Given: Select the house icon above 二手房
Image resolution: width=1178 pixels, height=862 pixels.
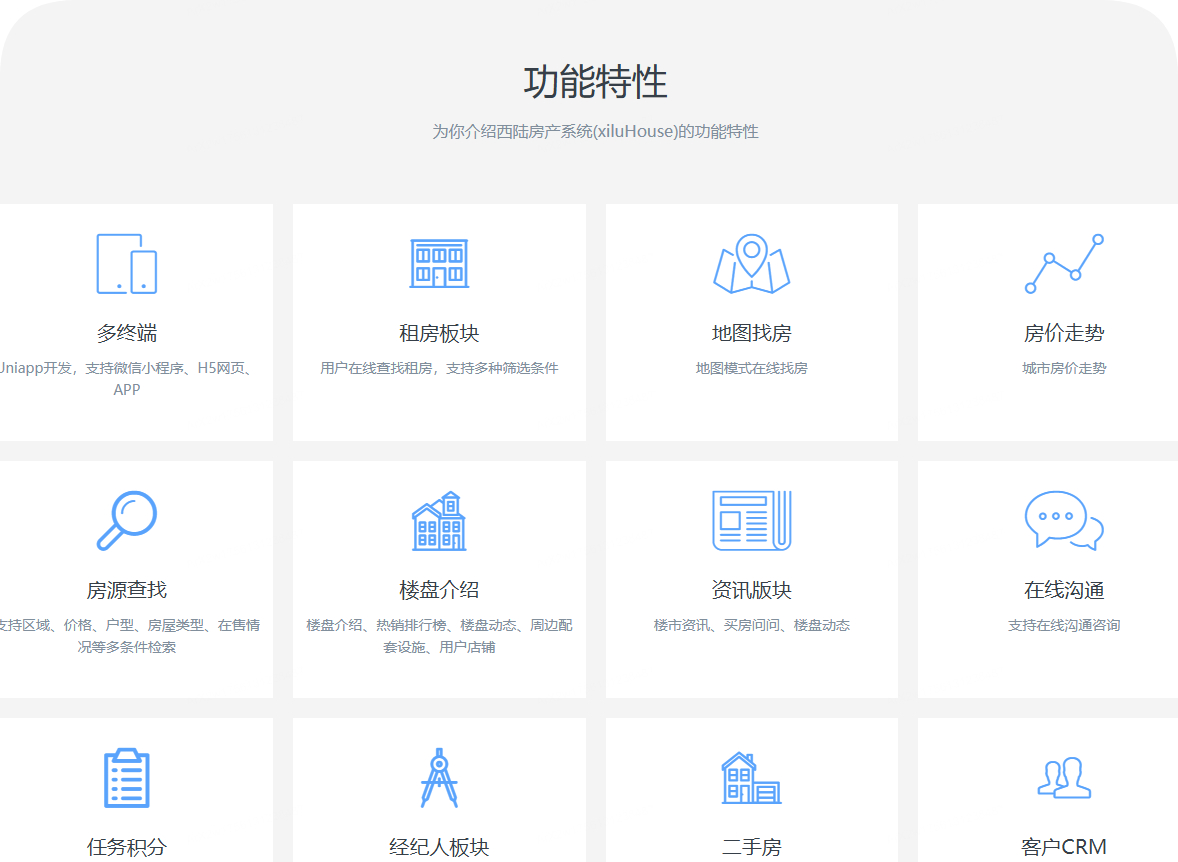Looking at the screenshot, I should click(751, 778).
